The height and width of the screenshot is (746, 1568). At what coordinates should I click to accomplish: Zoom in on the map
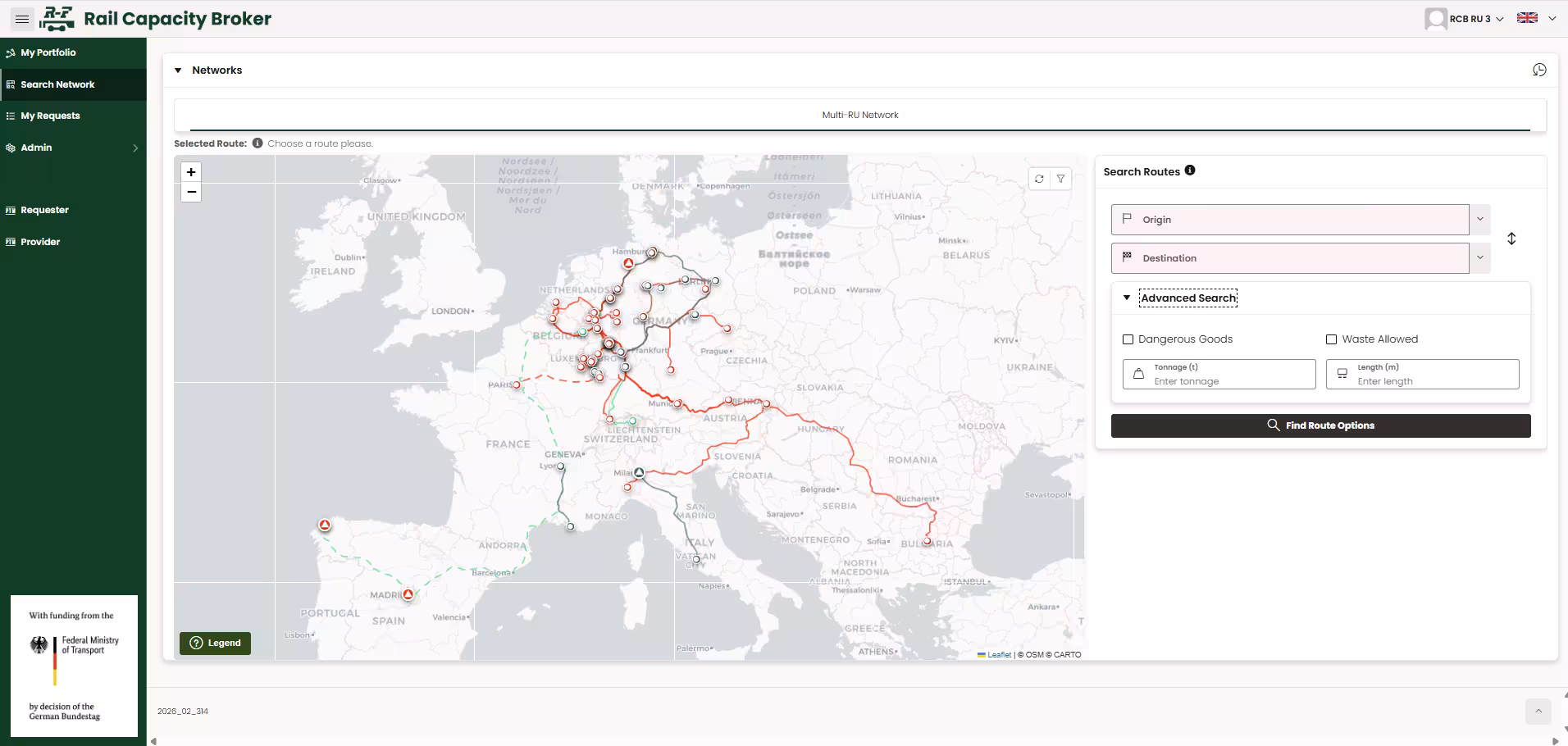coord(191,172)
